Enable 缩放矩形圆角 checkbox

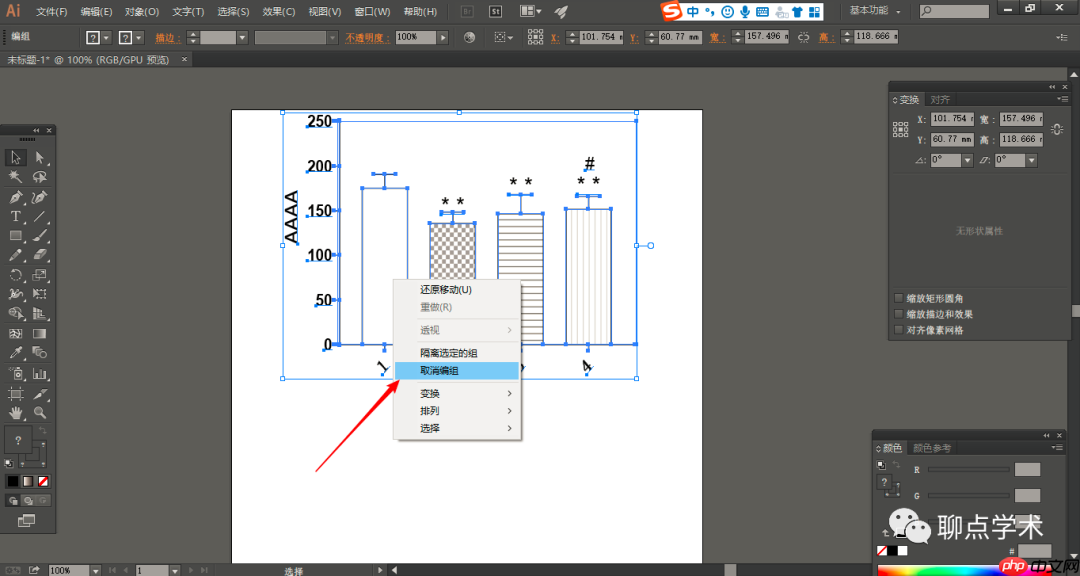(898, 298)
